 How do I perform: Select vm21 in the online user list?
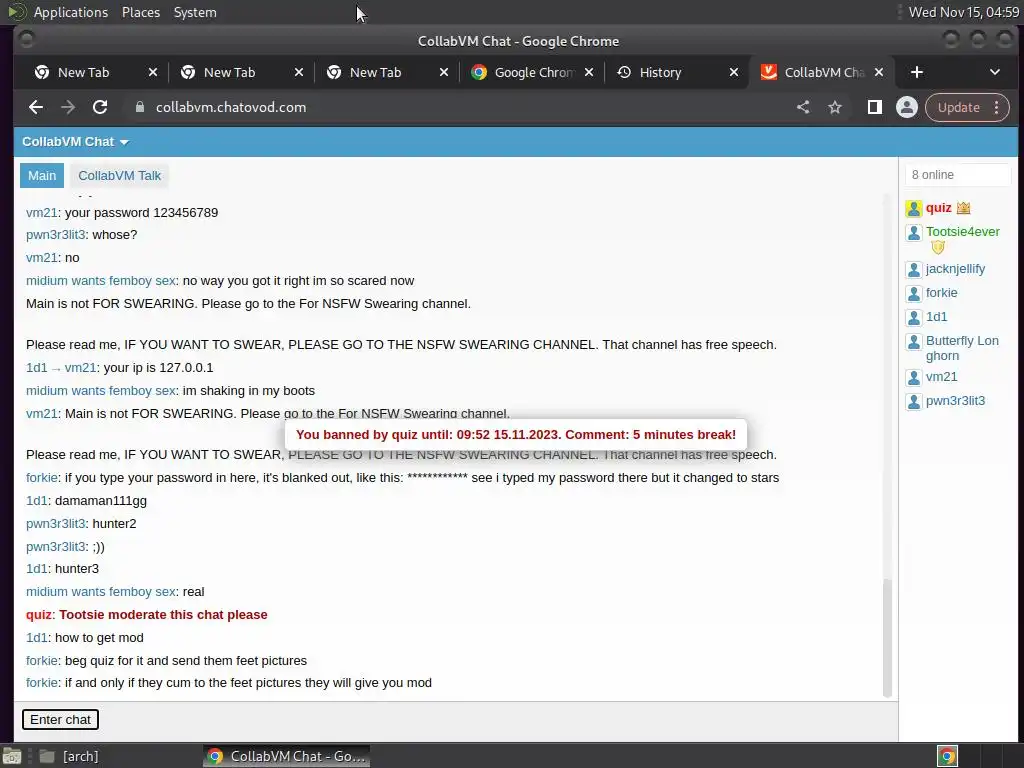(942, 377)
